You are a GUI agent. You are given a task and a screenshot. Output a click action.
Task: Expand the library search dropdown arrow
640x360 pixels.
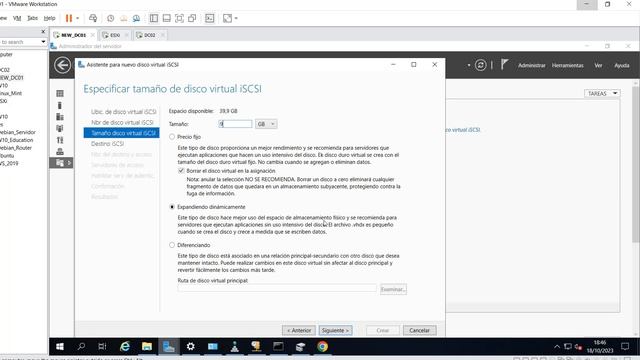point(43,42)
